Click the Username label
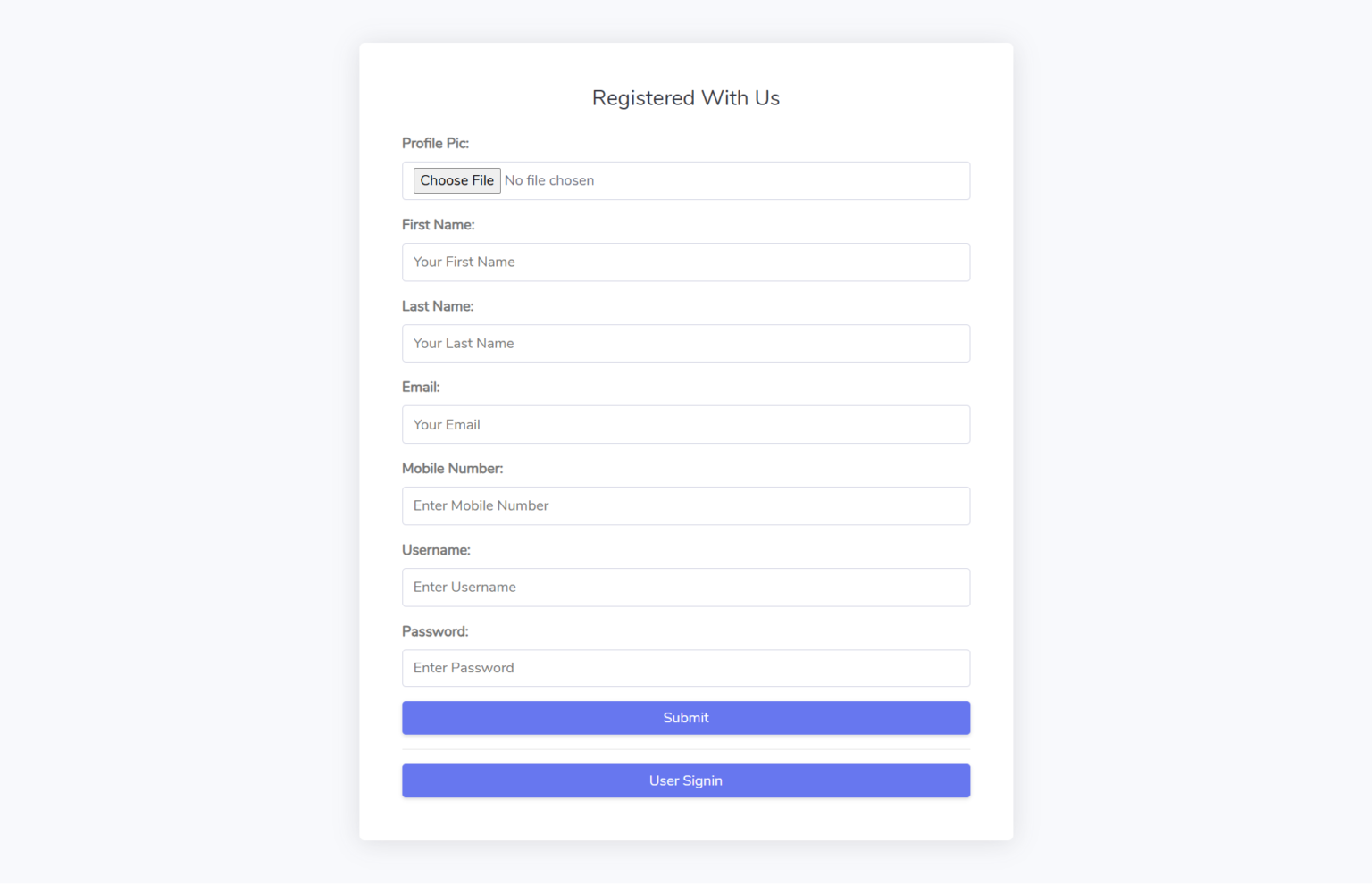Screen dimensions: 1372x884 (x=436, y=549)
